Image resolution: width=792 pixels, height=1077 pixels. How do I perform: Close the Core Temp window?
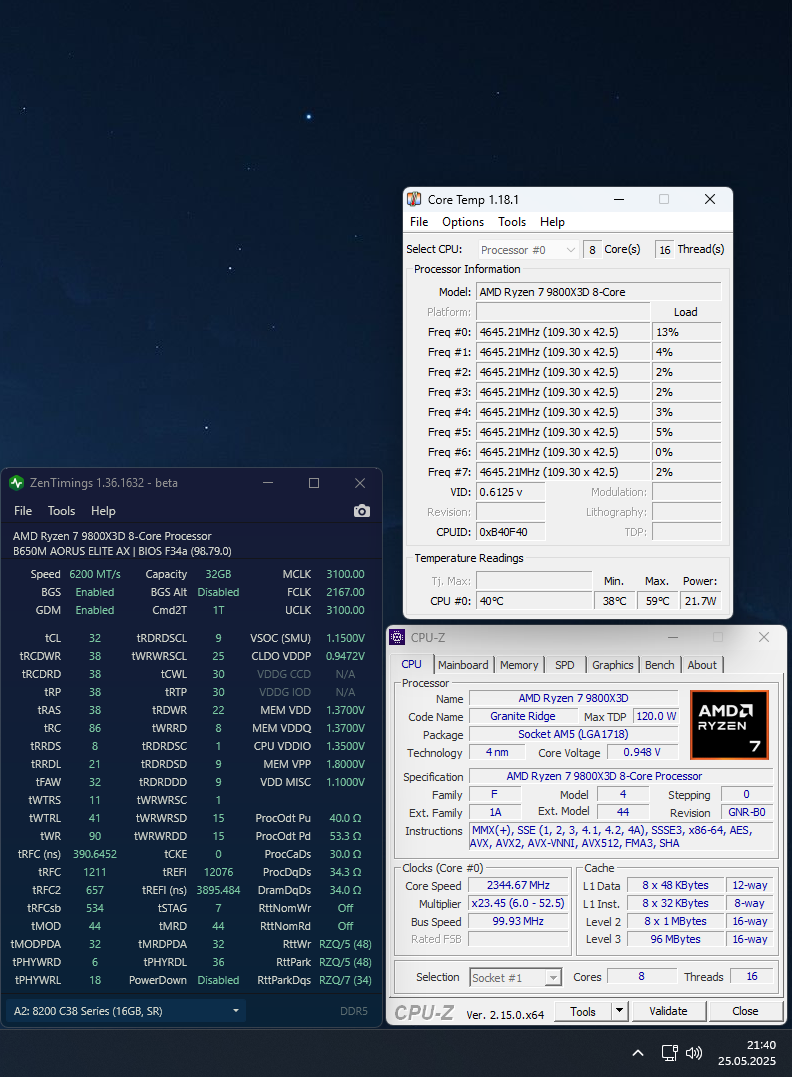click(x=710, y=199)
